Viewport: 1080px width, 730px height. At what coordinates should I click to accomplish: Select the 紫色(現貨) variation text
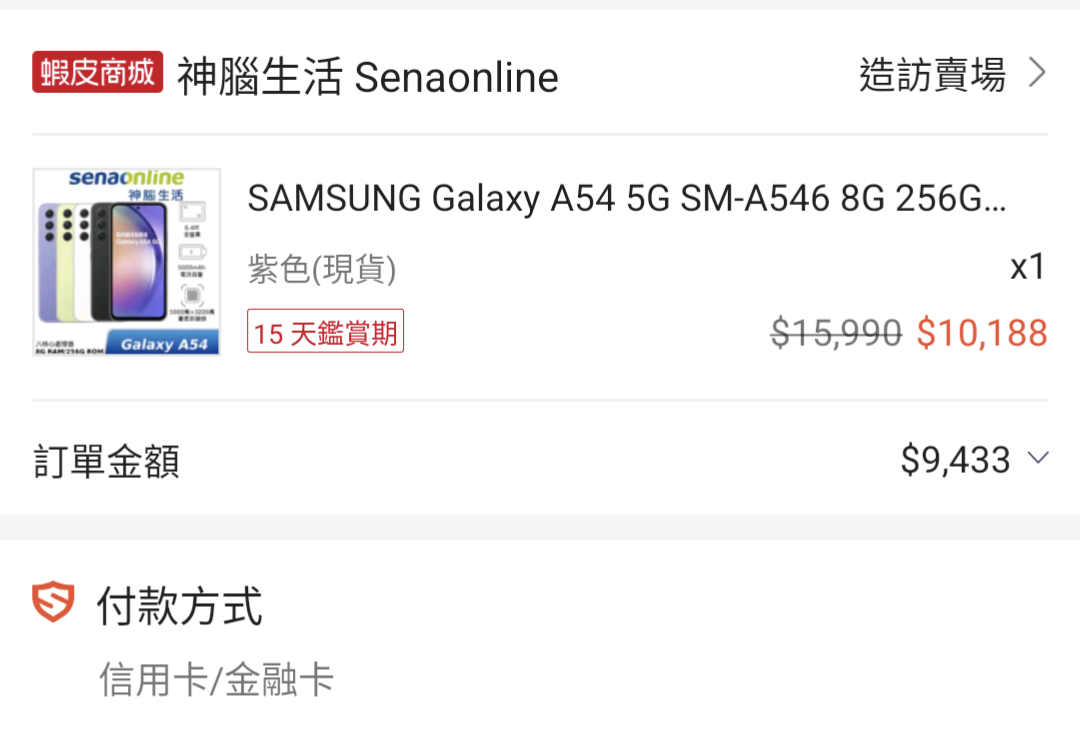(322, 269)
